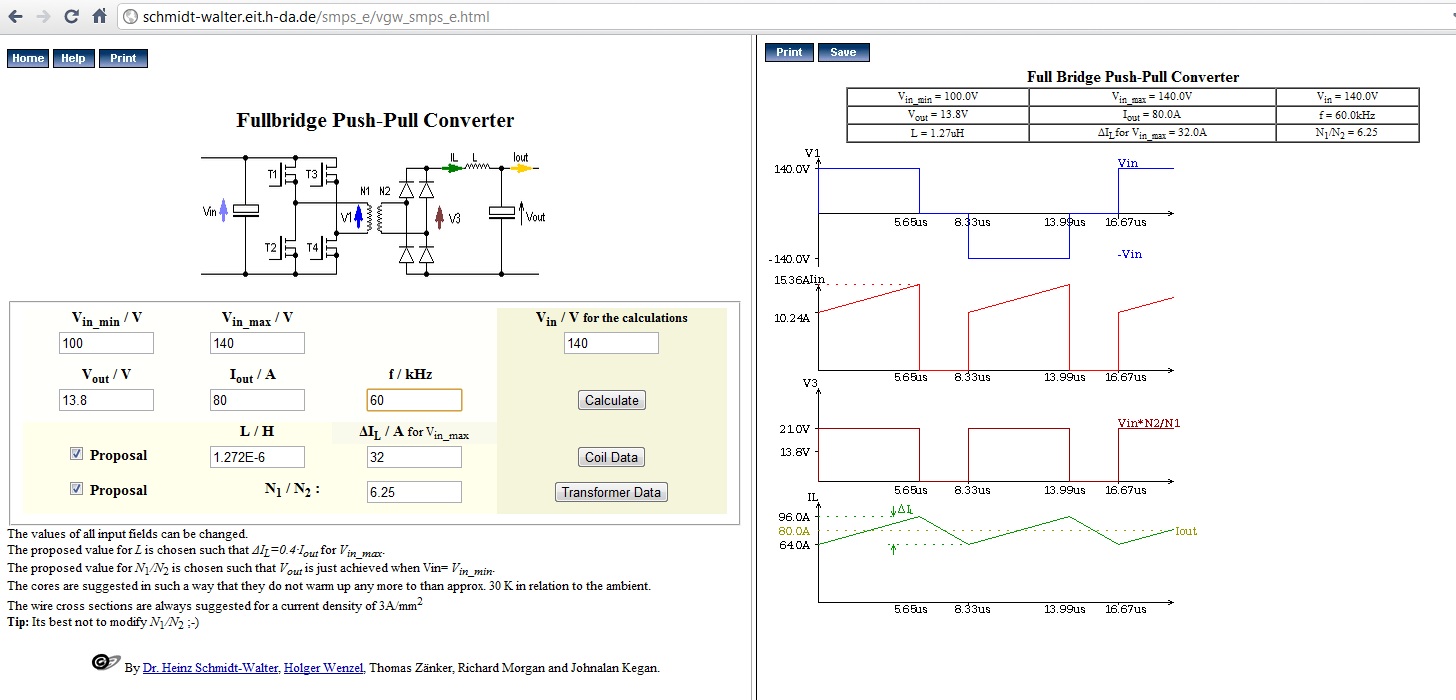
Task: Save the waveform results
Action: [843, 52]
